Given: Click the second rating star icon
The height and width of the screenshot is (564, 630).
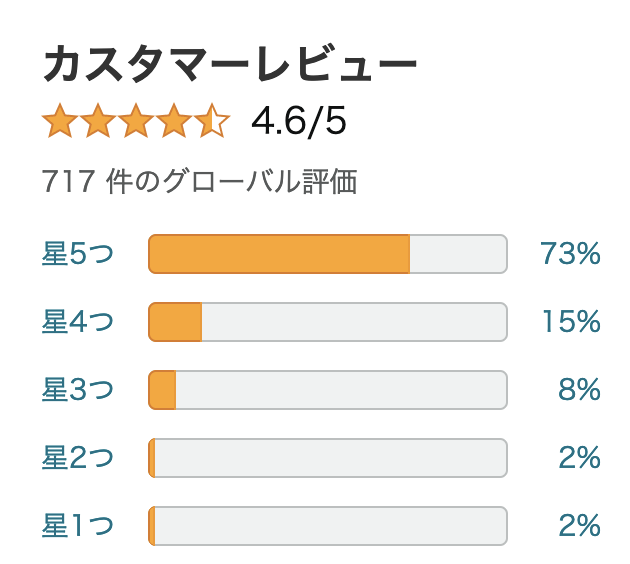Looking at the screenshot, I should click(98, 121).
